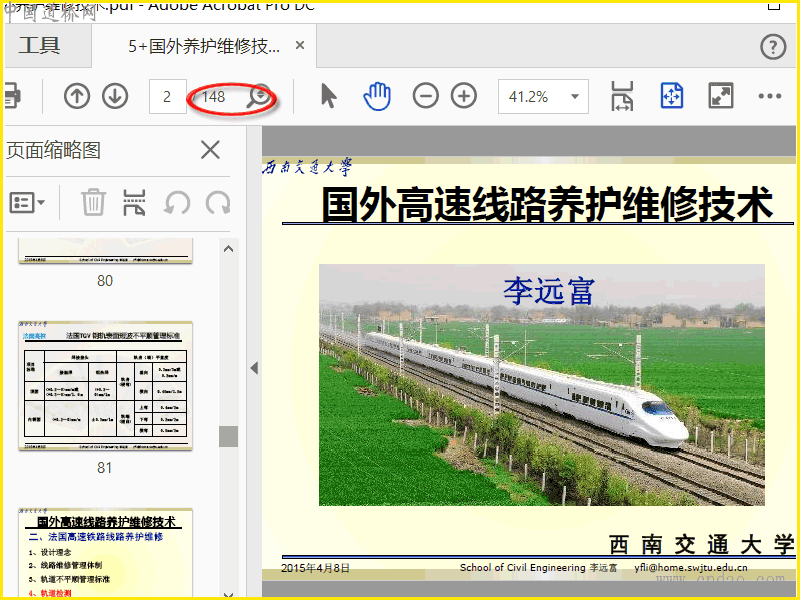Viewport: 800px width, 600px height.
Task: Switch to the 5+国外养护维修技 document tab
Action: click(204, 46)
